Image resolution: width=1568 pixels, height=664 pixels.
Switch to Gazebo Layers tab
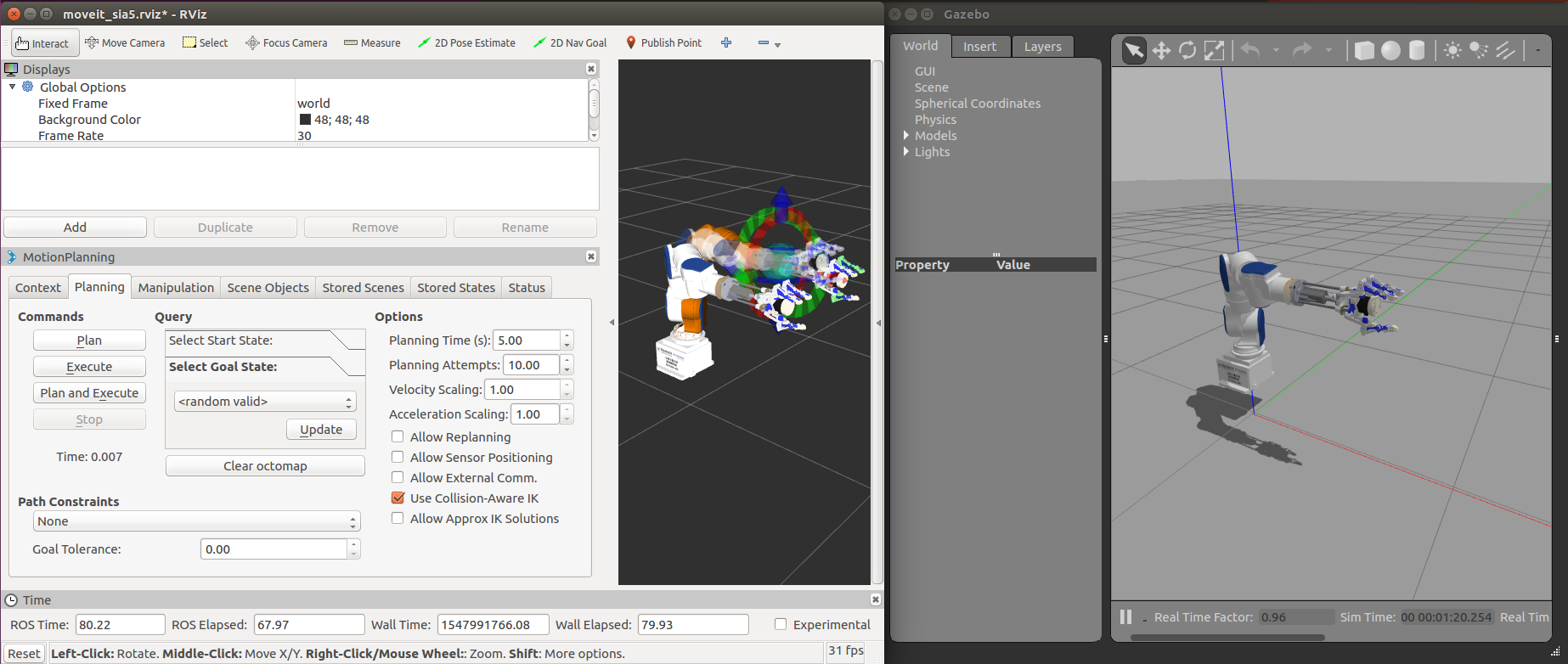coord(1043,47)
